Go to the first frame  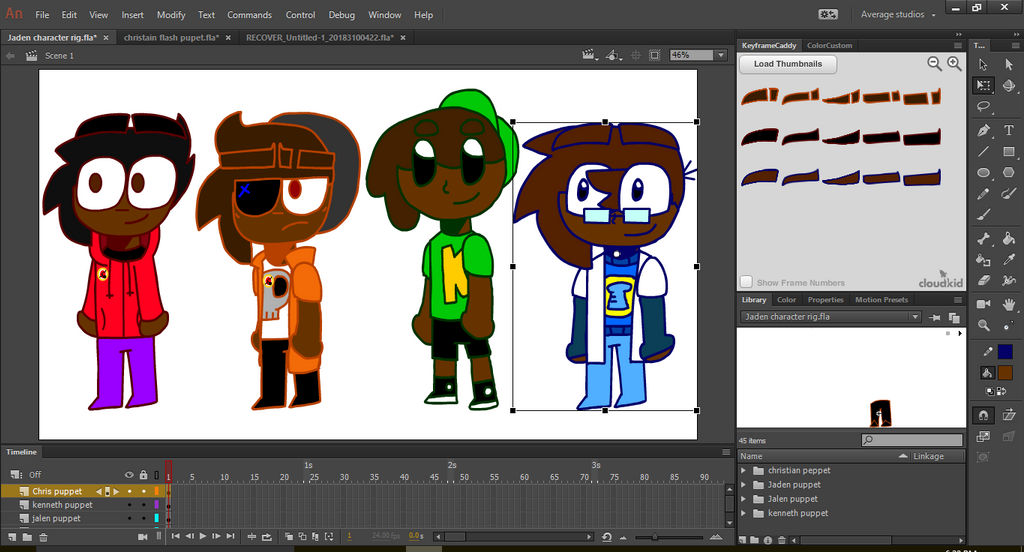[x=175, y=536]
